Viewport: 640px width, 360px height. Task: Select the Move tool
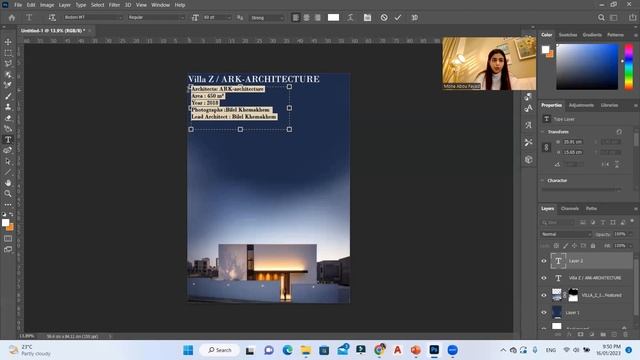click(8, 42)
